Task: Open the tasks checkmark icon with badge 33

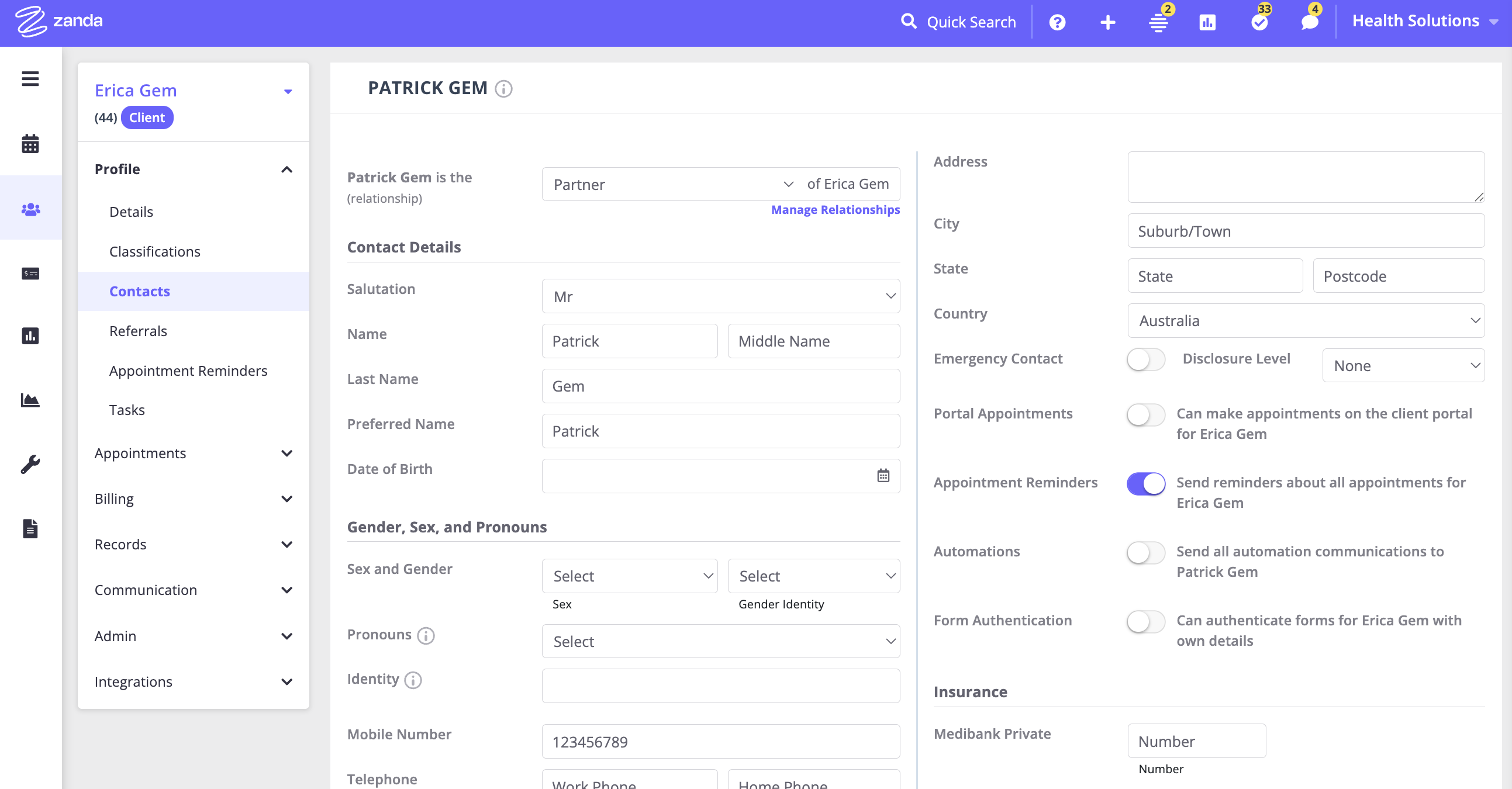Action: [x=1259, y=22]
